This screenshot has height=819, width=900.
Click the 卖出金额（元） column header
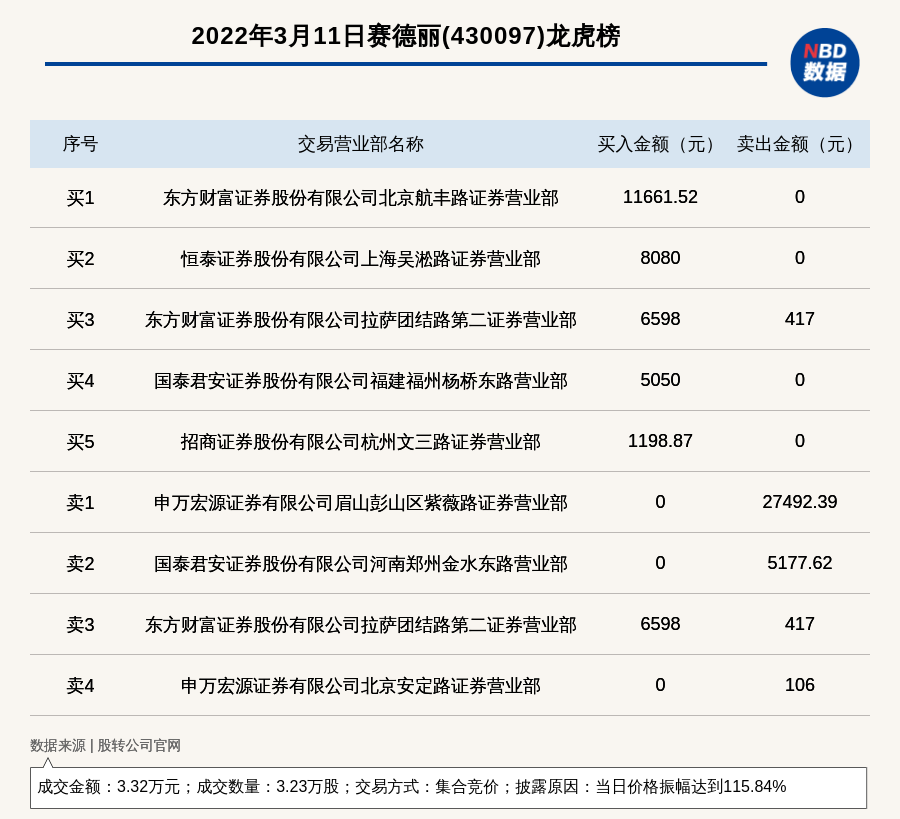click(x=799, y=144)
